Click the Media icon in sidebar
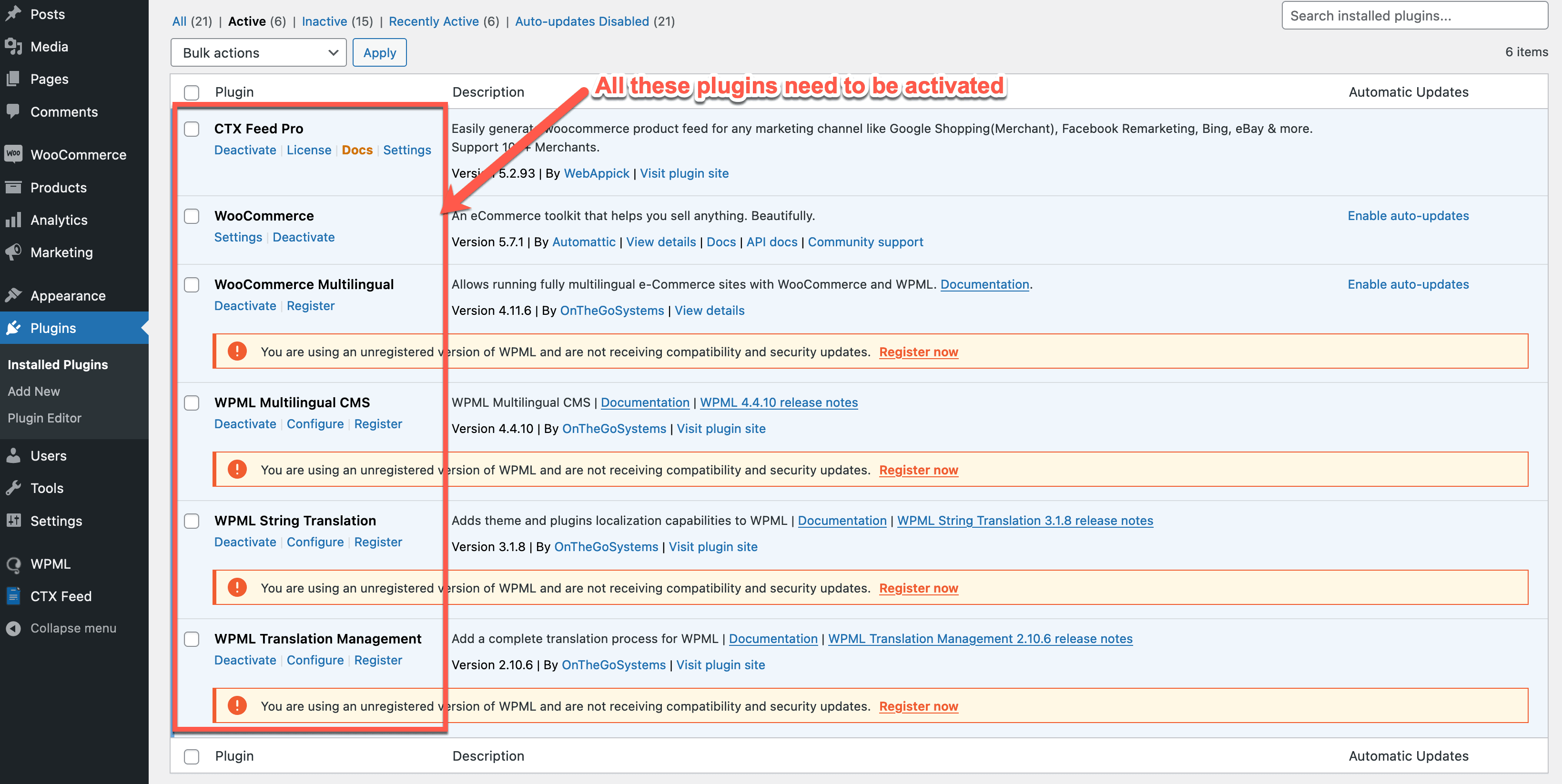The height and width of the screenshot is (784, 1562). [13, 46]
